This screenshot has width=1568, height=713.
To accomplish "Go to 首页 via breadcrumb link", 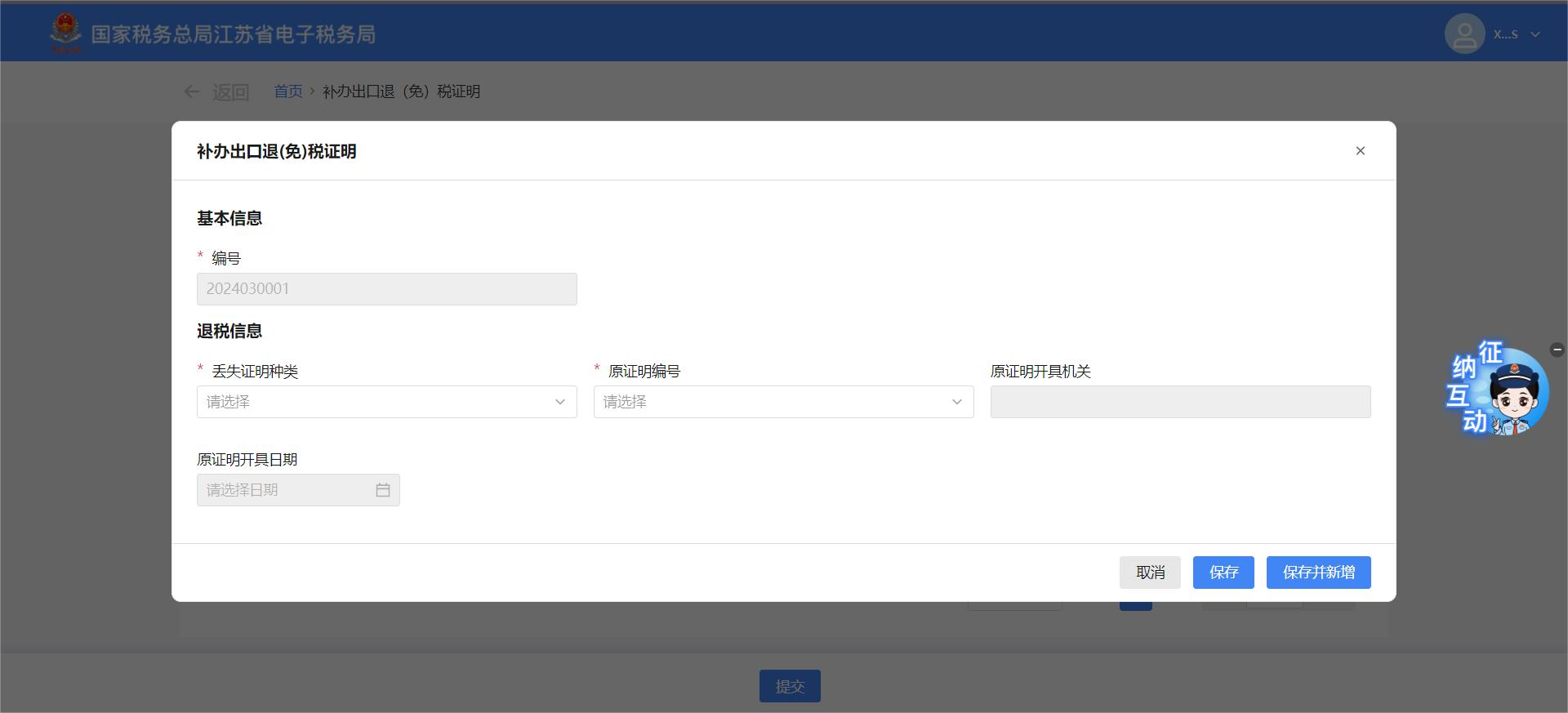I will coord(287,91).
